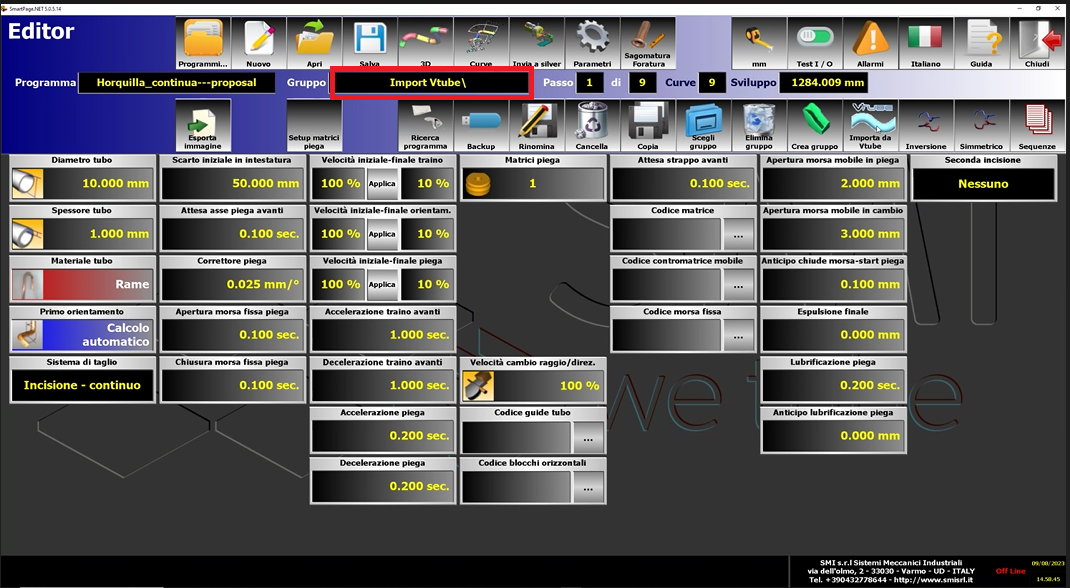The image size is (1070, 588).
Task: Apply the Simmetrico function
Action: 981,126
